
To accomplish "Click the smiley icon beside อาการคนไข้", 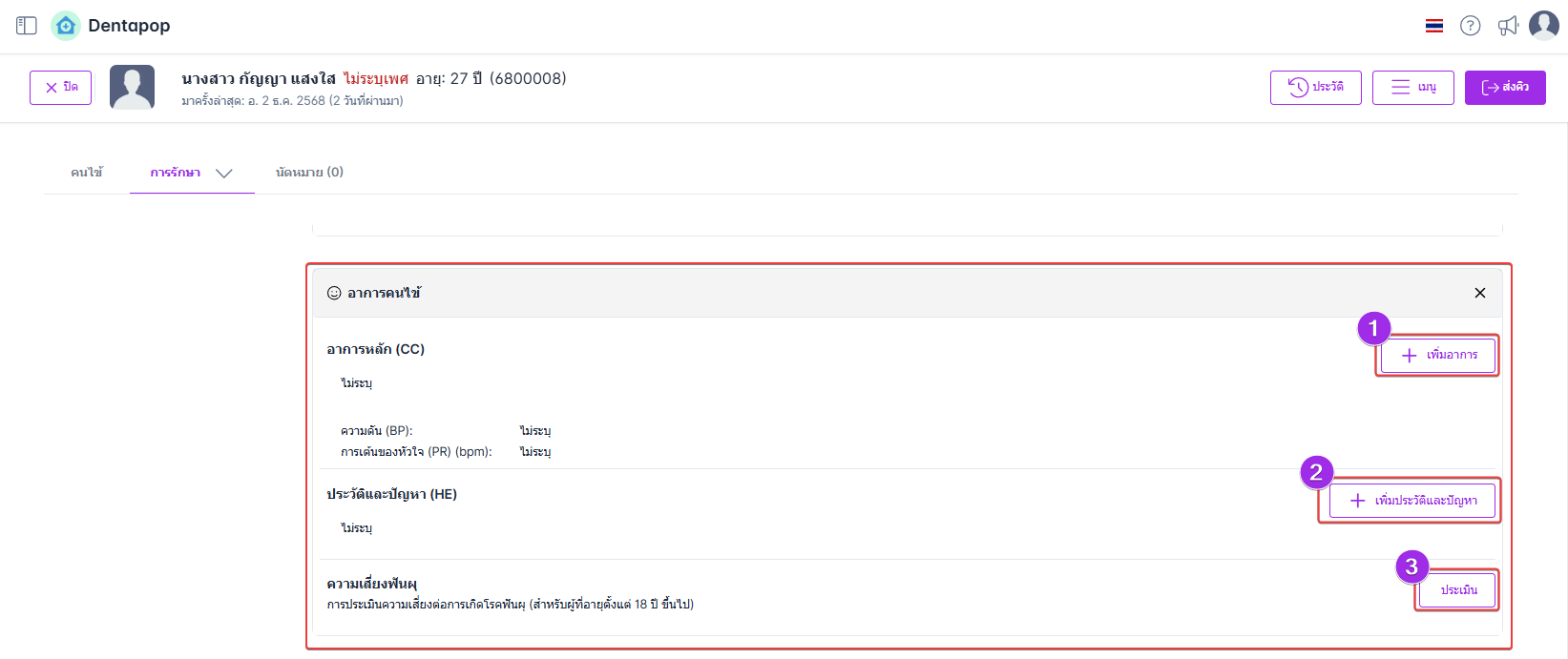I will point(334,293).
